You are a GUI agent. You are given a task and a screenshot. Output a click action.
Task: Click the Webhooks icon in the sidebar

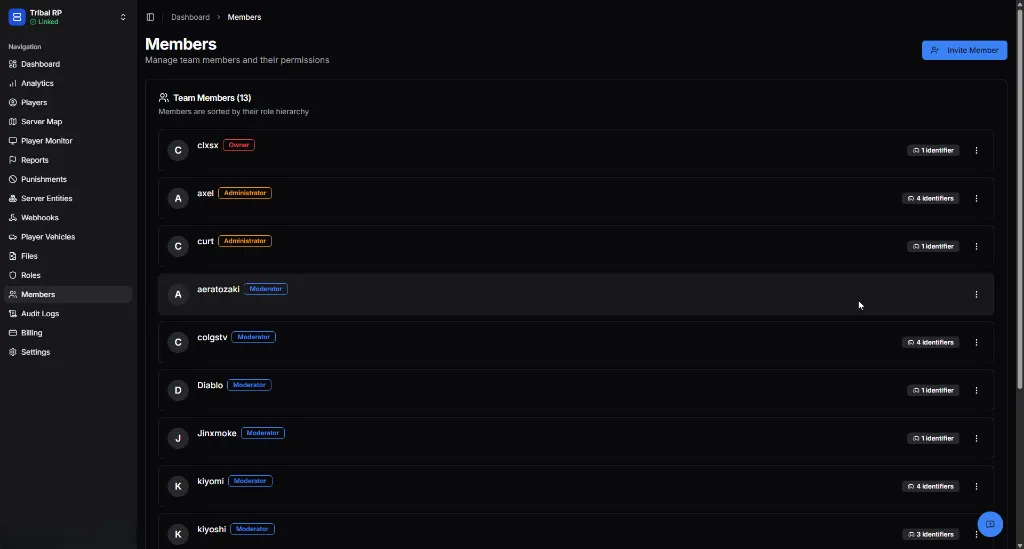pyautogui.click(x=12, y=217)
